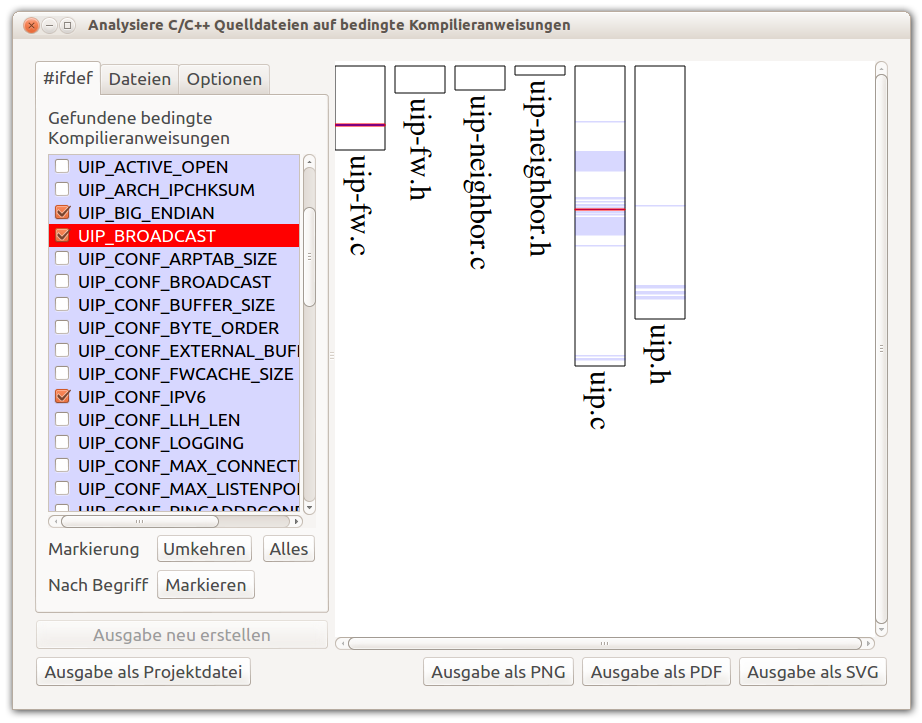Select the uip-neighbor.h file box
The width and height of the screenshot is (922, 723).
[x=540, y=71]
